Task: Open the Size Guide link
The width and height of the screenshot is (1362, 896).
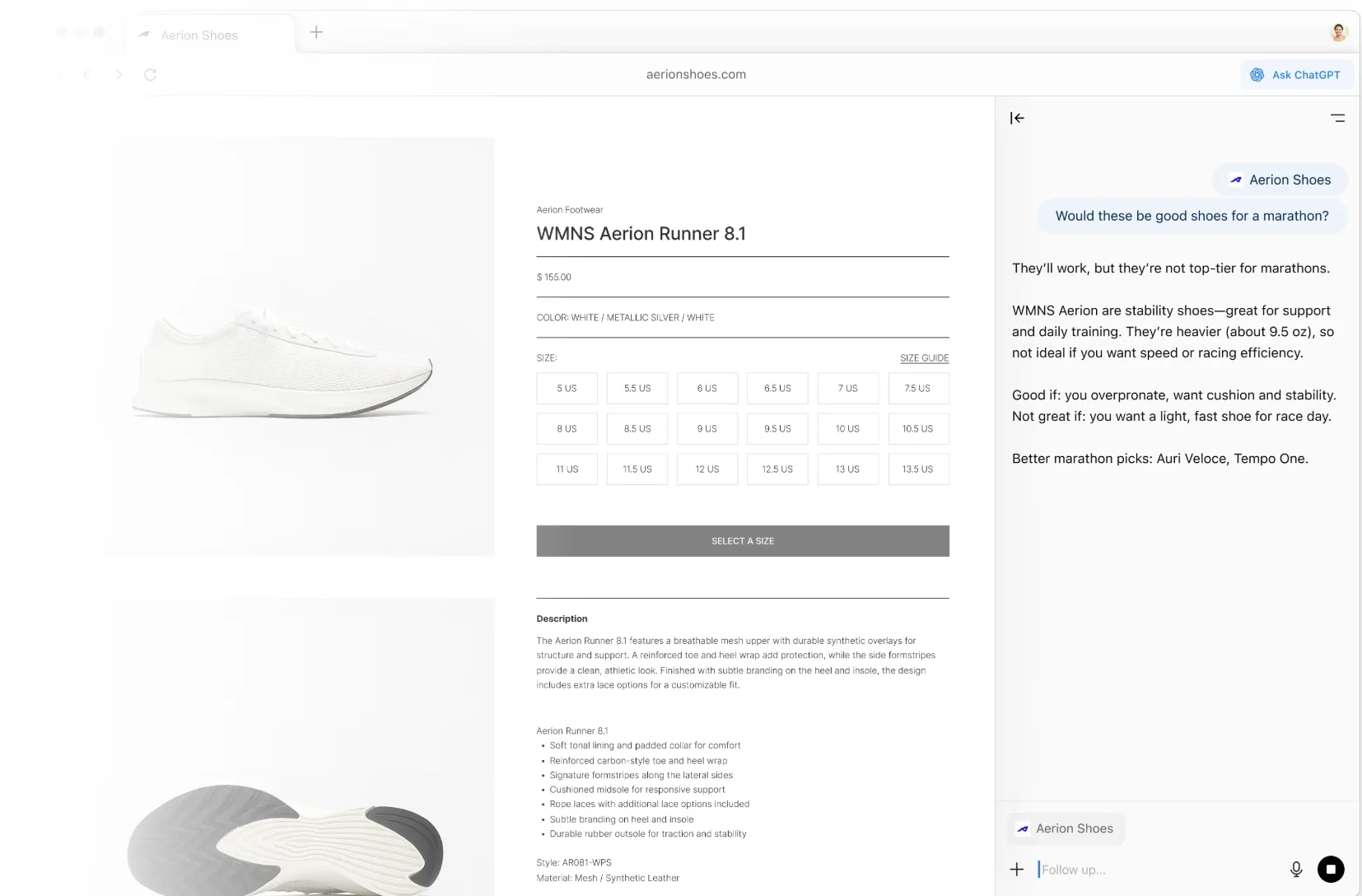Action: 924,358
